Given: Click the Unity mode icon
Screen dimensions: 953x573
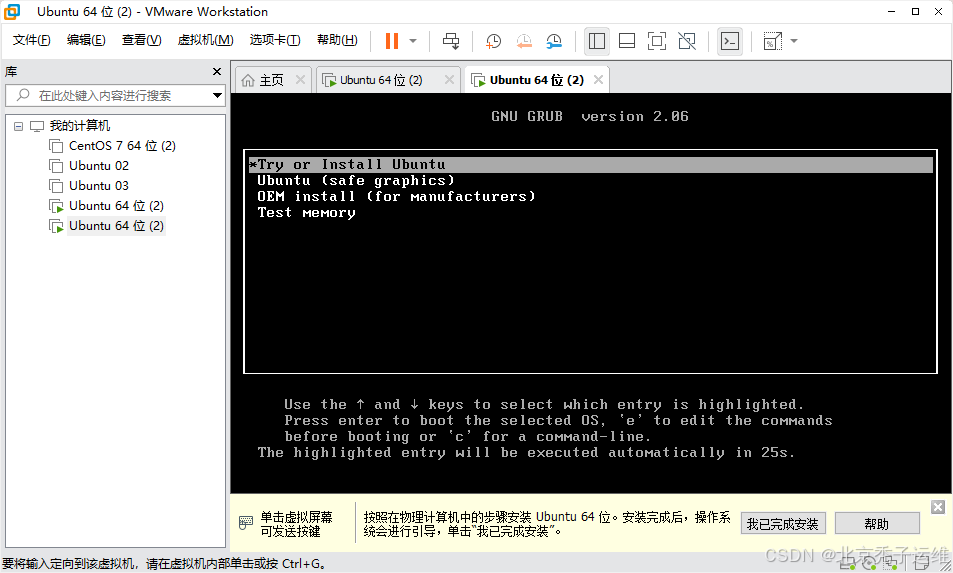Looking at the screenshot, I should [x=687, y=41].
